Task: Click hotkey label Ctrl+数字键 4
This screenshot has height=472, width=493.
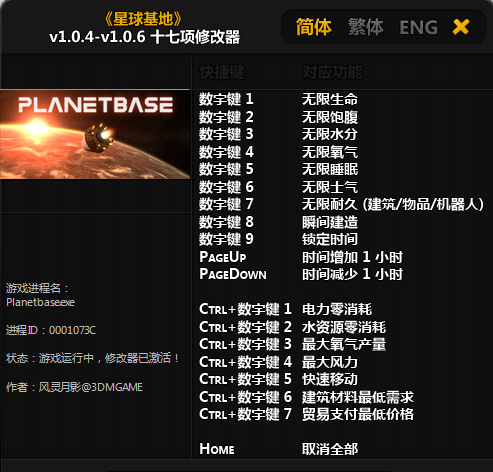Action: pyautogui.click(x=245, y=362)
